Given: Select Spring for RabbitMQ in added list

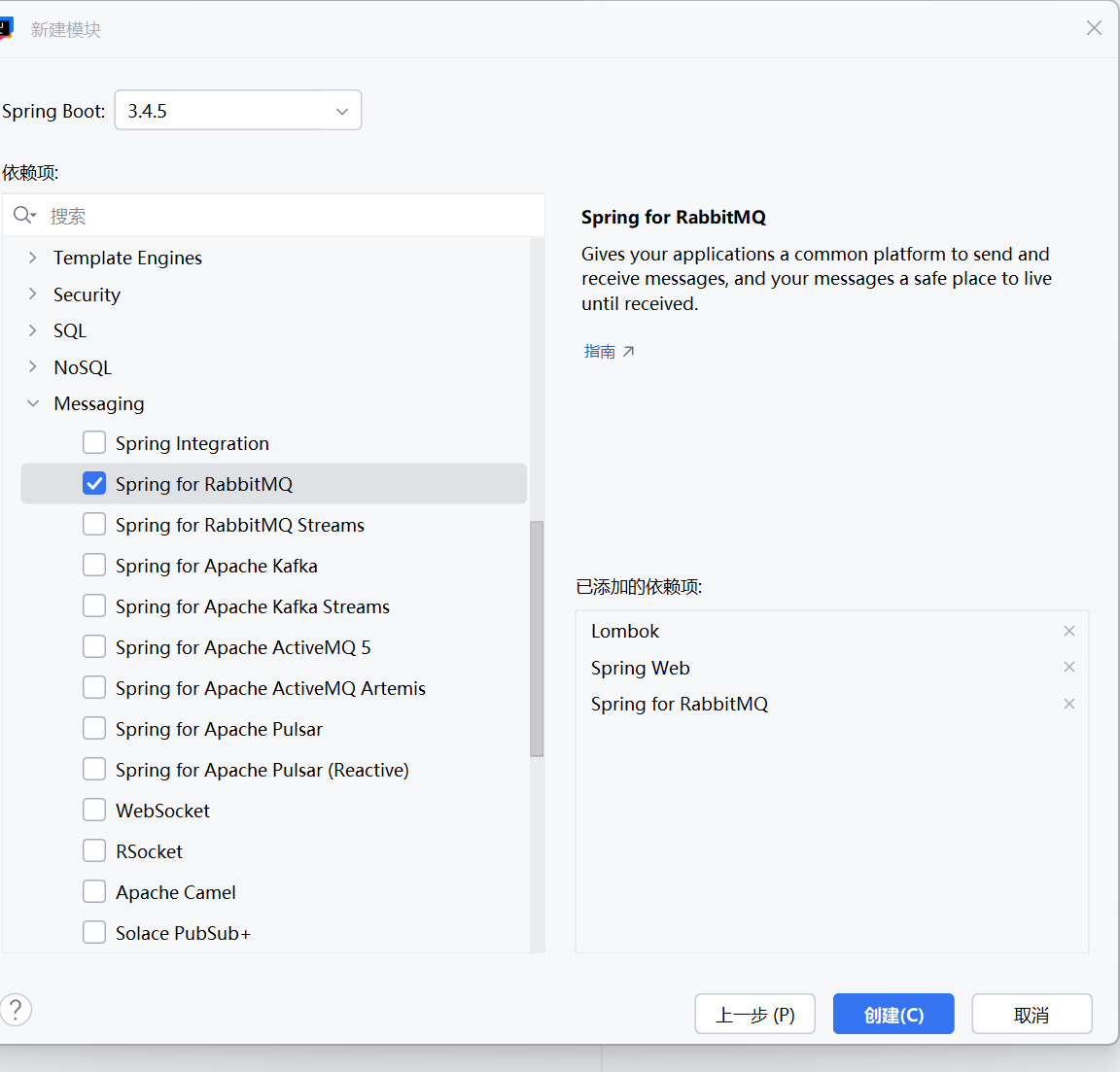Looking at the screenshot, I should click(680, 705).
